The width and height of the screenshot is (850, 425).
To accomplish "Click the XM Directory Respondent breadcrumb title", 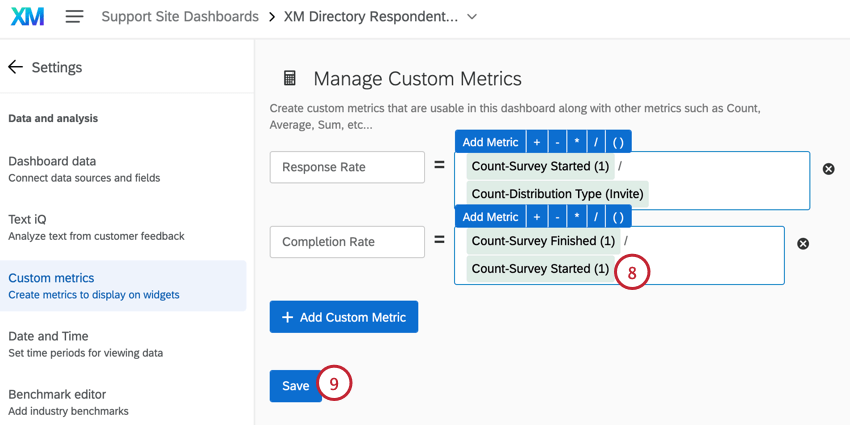I will click(x=371, y=17).
